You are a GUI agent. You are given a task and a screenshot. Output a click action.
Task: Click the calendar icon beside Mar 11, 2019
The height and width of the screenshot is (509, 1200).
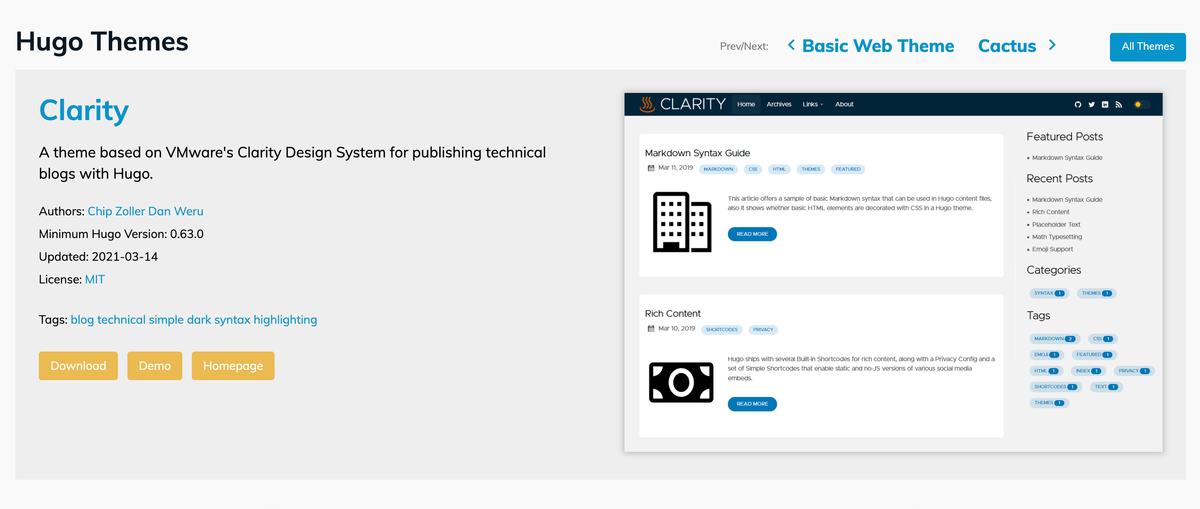pos(651,169)
